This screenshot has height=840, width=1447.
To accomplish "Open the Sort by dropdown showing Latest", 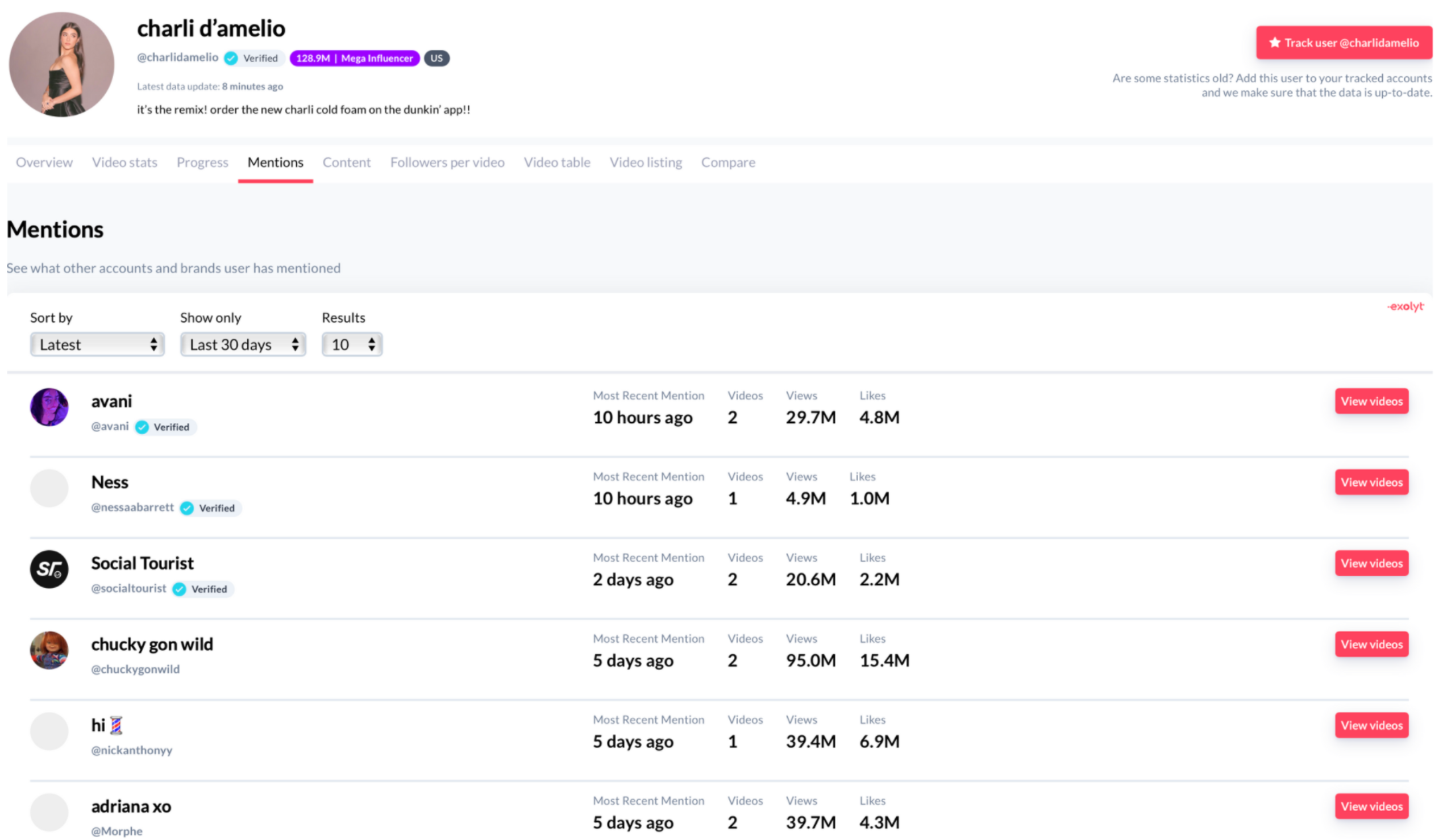I will [97, 344].
